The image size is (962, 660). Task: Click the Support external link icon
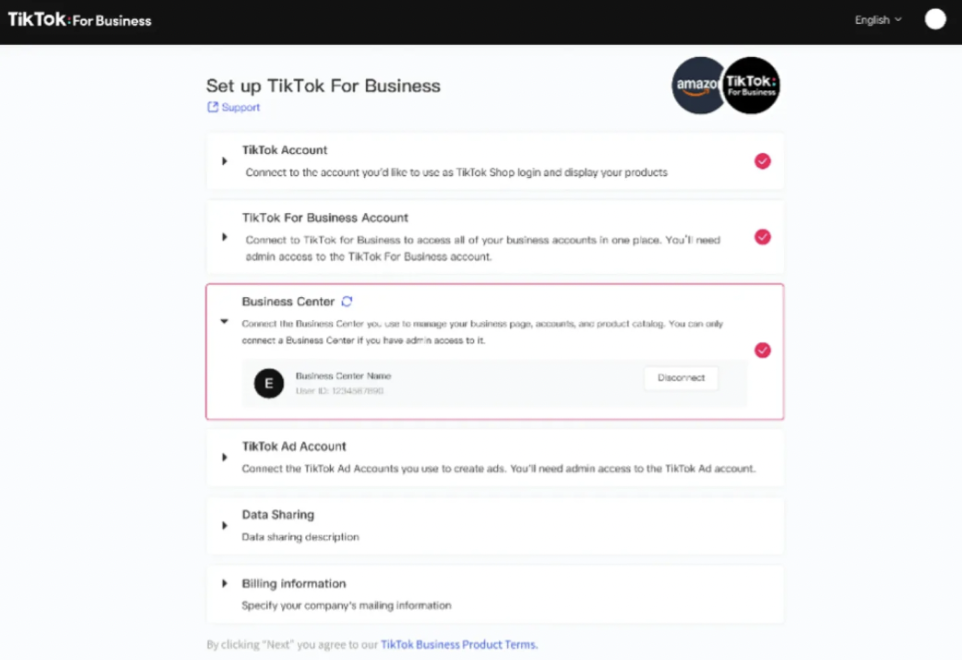212,107
